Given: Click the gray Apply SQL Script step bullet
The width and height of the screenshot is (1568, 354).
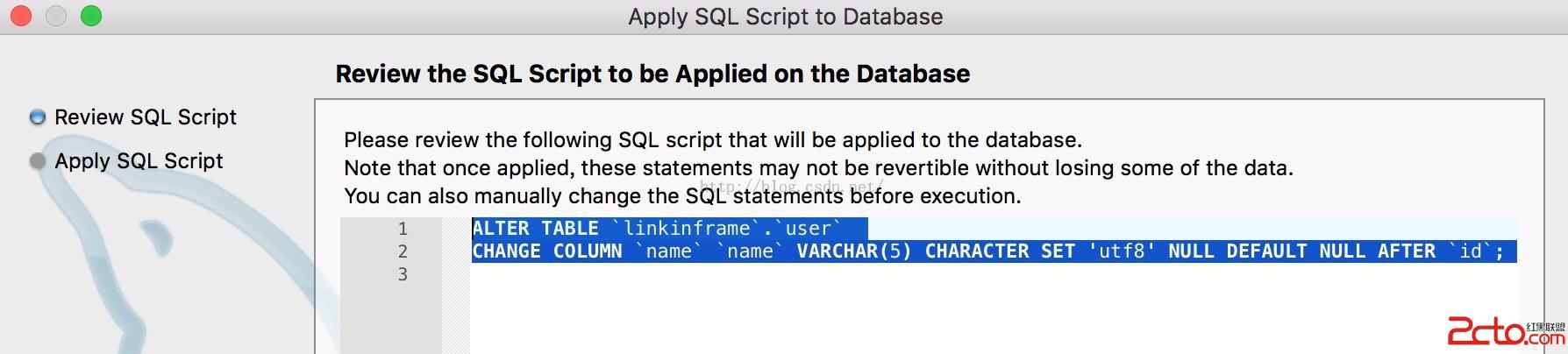Looking at the screenshot, I should click(38, 160).
